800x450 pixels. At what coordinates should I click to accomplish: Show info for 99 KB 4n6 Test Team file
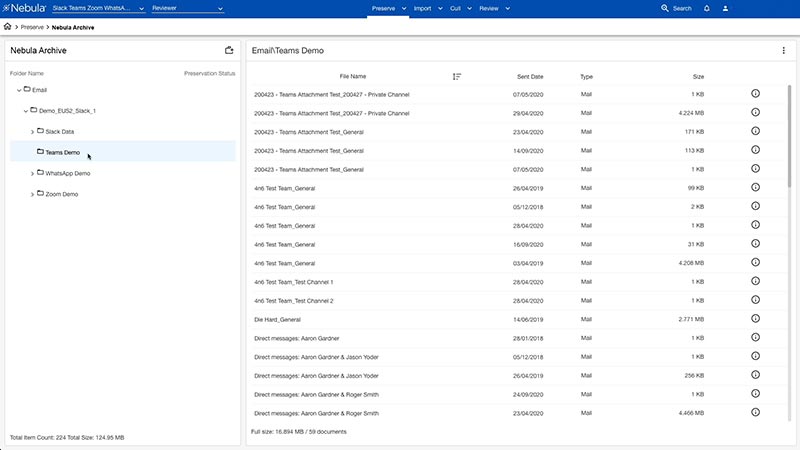(x=756, y=187)
